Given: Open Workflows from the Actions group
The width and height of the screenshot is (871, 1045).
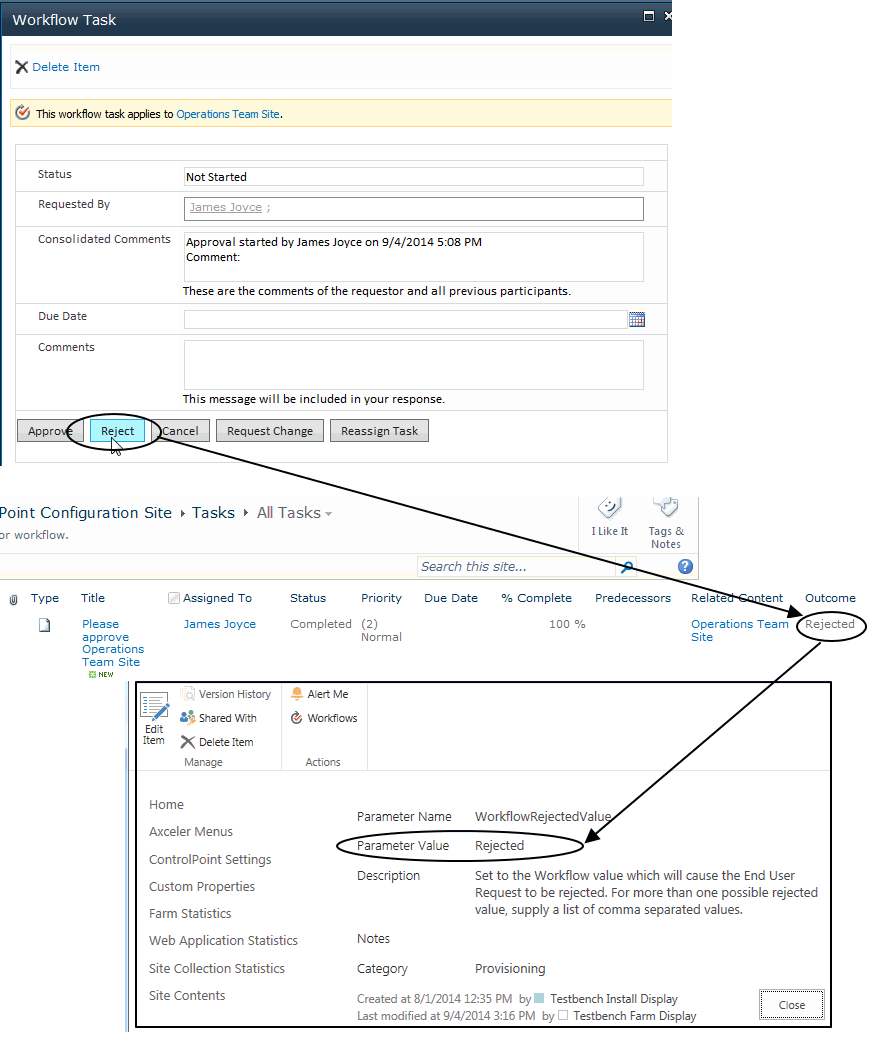Looking at the screenshot, I should pyautogui.click(x=324, y=717).
